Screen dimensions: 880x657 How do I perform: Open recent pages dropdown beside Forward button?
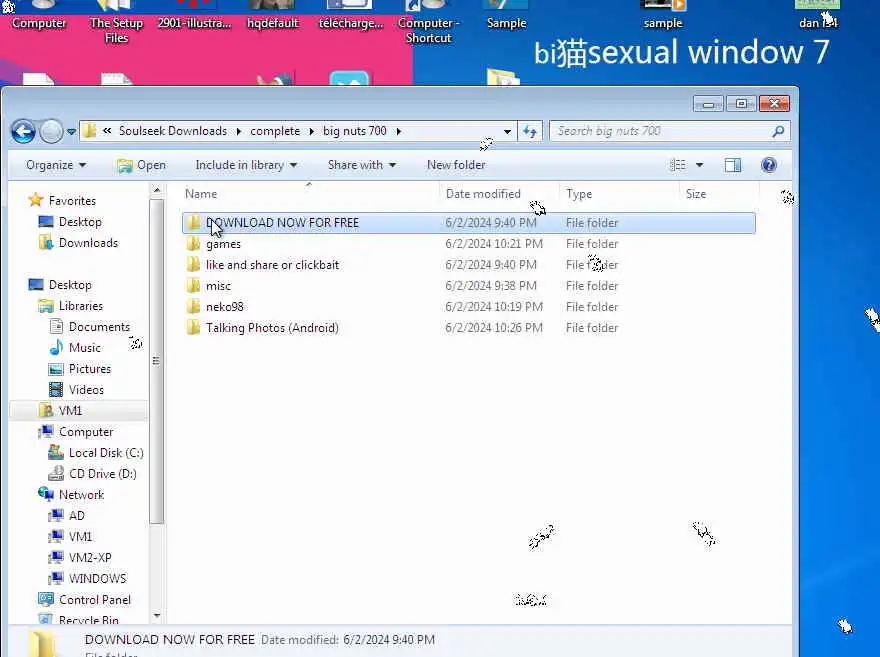click(71, 132)
